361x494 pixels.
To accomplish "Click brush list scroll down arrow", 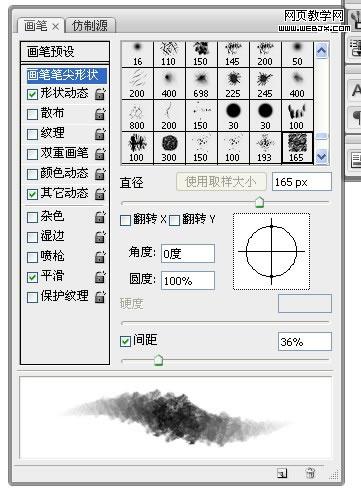I will tap(321, 156).
